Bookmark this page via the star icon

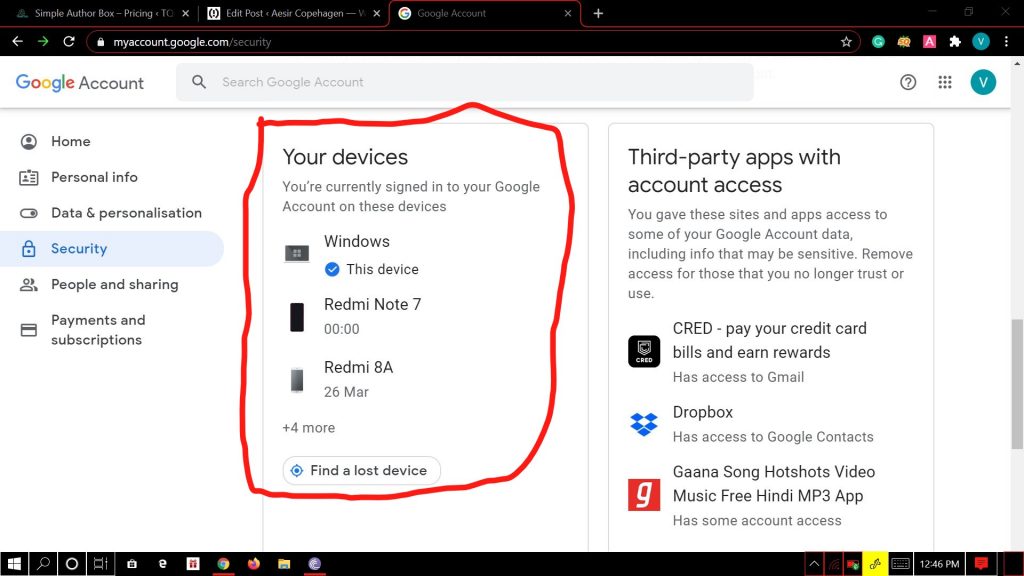pos(846,41)
